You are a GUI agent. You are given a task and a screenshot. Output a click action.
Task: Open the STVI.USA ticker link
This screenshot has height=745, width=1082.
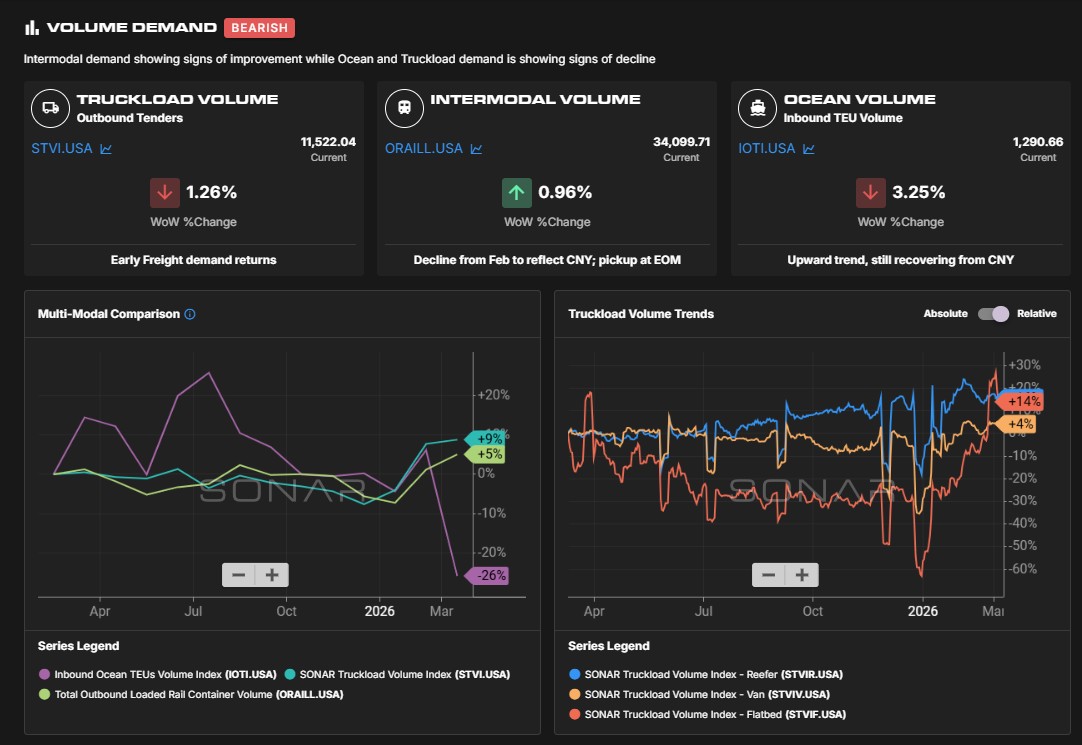[x=61, y=148]
